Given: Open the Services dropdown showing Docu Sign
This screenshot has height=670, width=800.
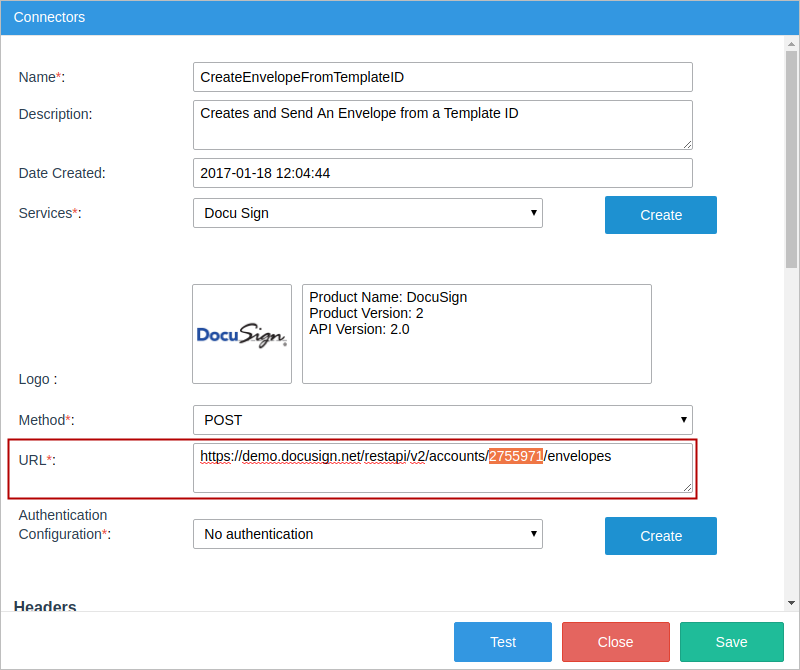Looking at the screenshot, I should click(x=367, y=213).
